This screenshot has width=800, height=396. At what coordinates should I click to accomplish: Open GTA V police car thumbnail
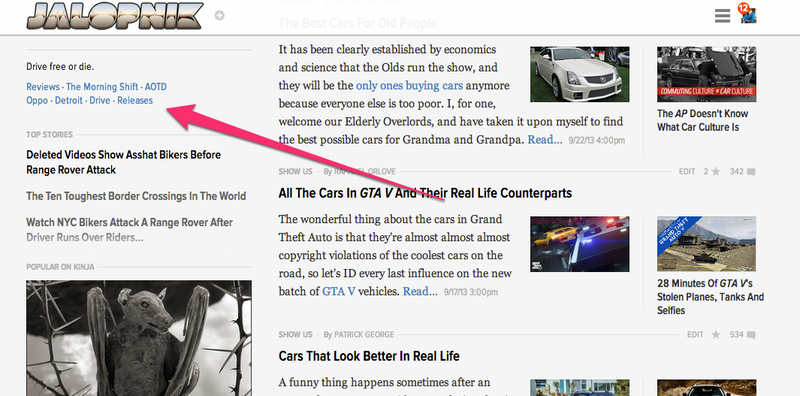coord(580,244)
